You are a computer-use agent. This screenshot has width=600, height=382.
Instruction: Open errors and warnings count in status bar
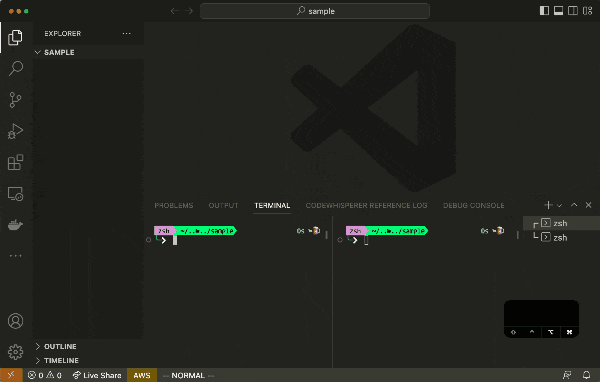tap(45, 375)
